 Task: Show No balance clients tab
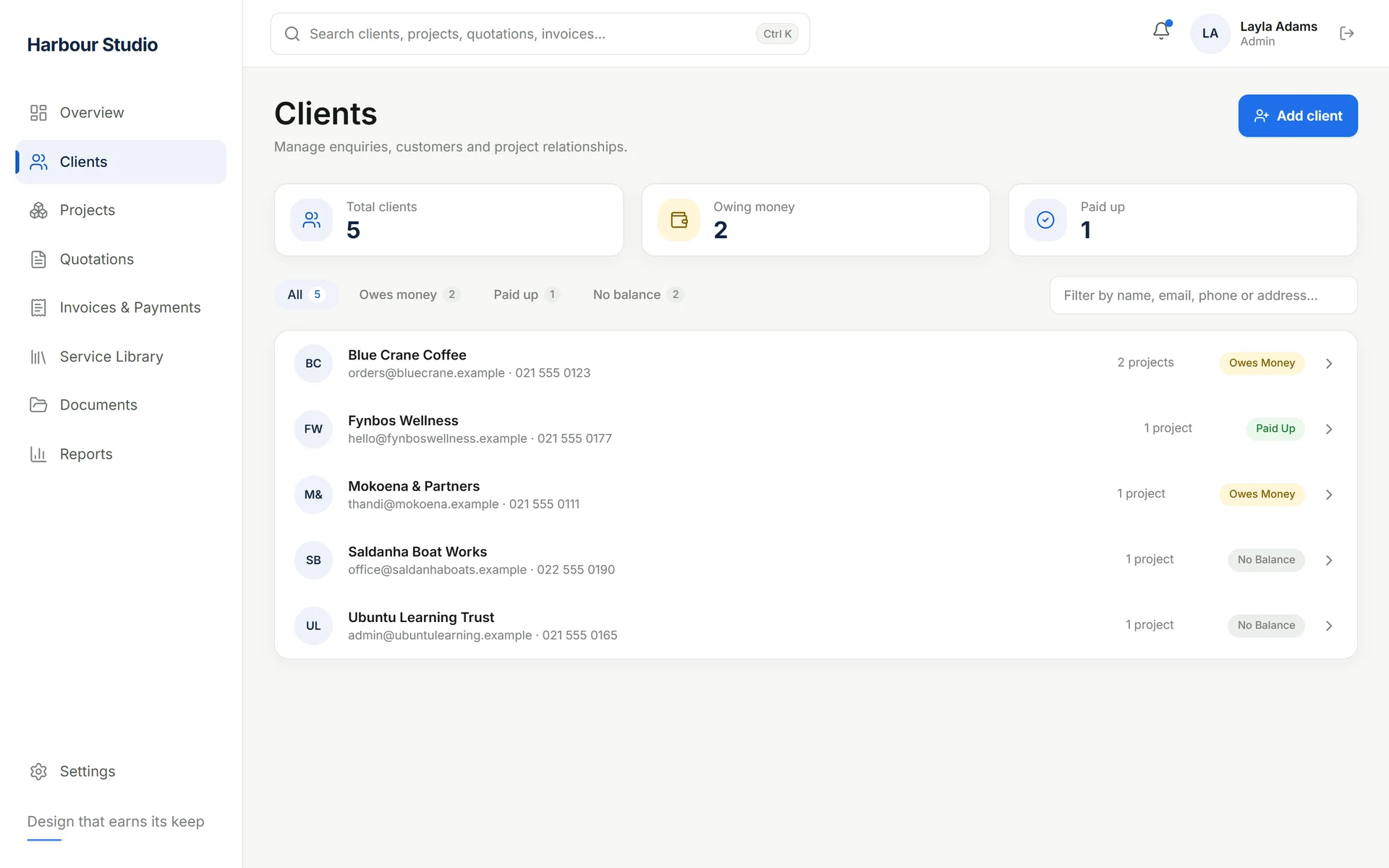(x=637, y=294)
